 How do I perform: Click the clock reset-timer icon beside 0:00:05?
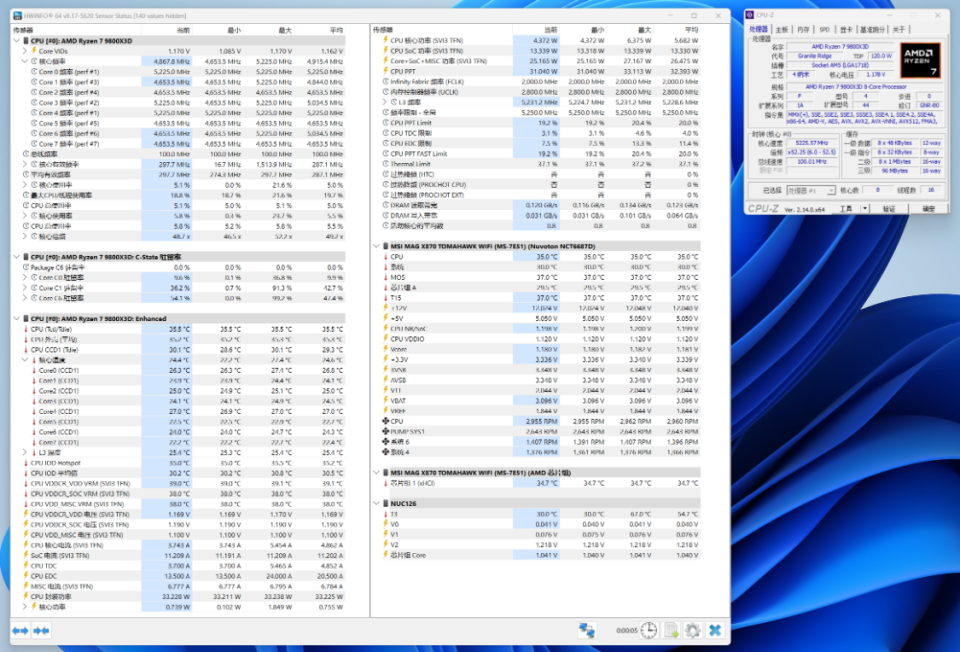(648, 630)
